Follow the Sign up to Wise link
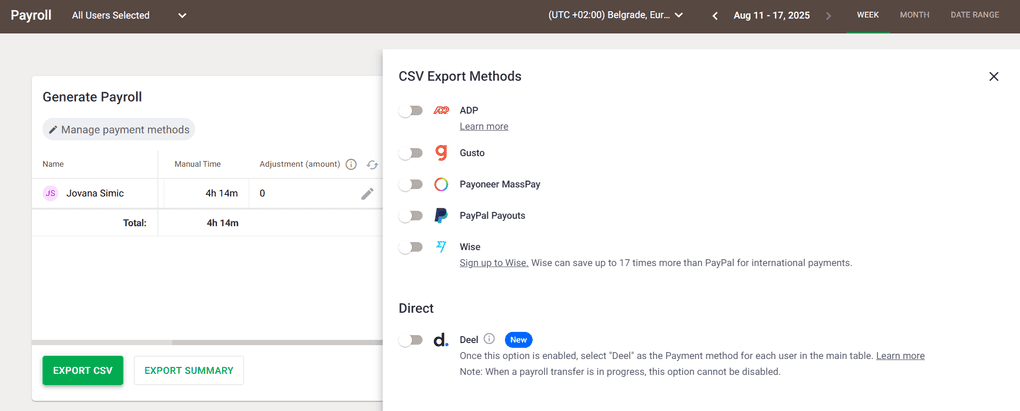 [x=494, y=263]
